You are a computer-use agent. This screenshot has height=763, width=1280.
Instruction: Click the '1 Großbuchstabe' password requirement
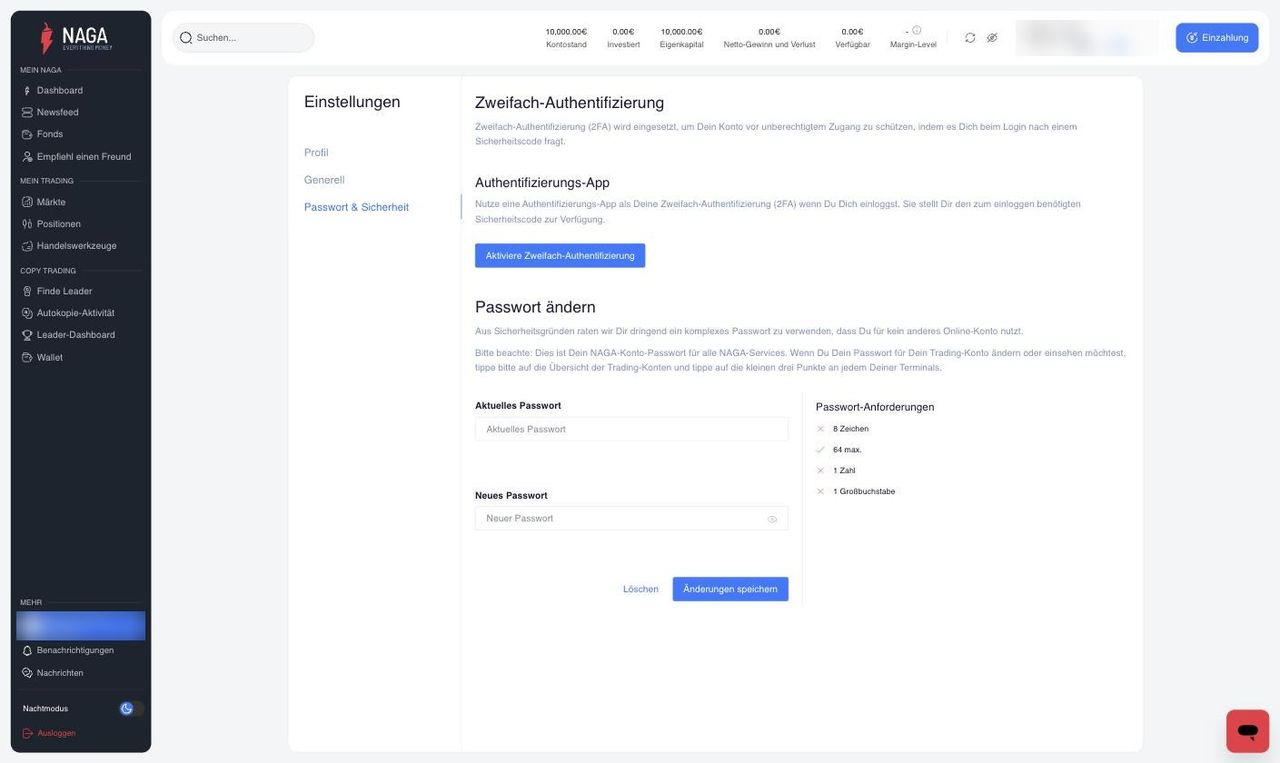click(864, 491)
